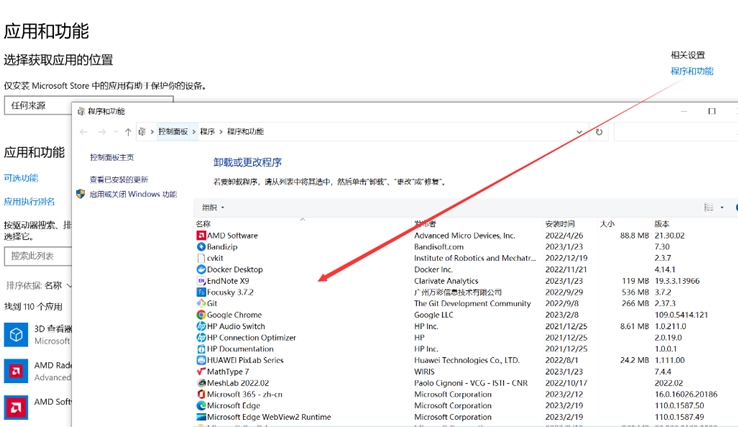
Task: Sort by the 名称 column header
Action: (x=203, y=224)
